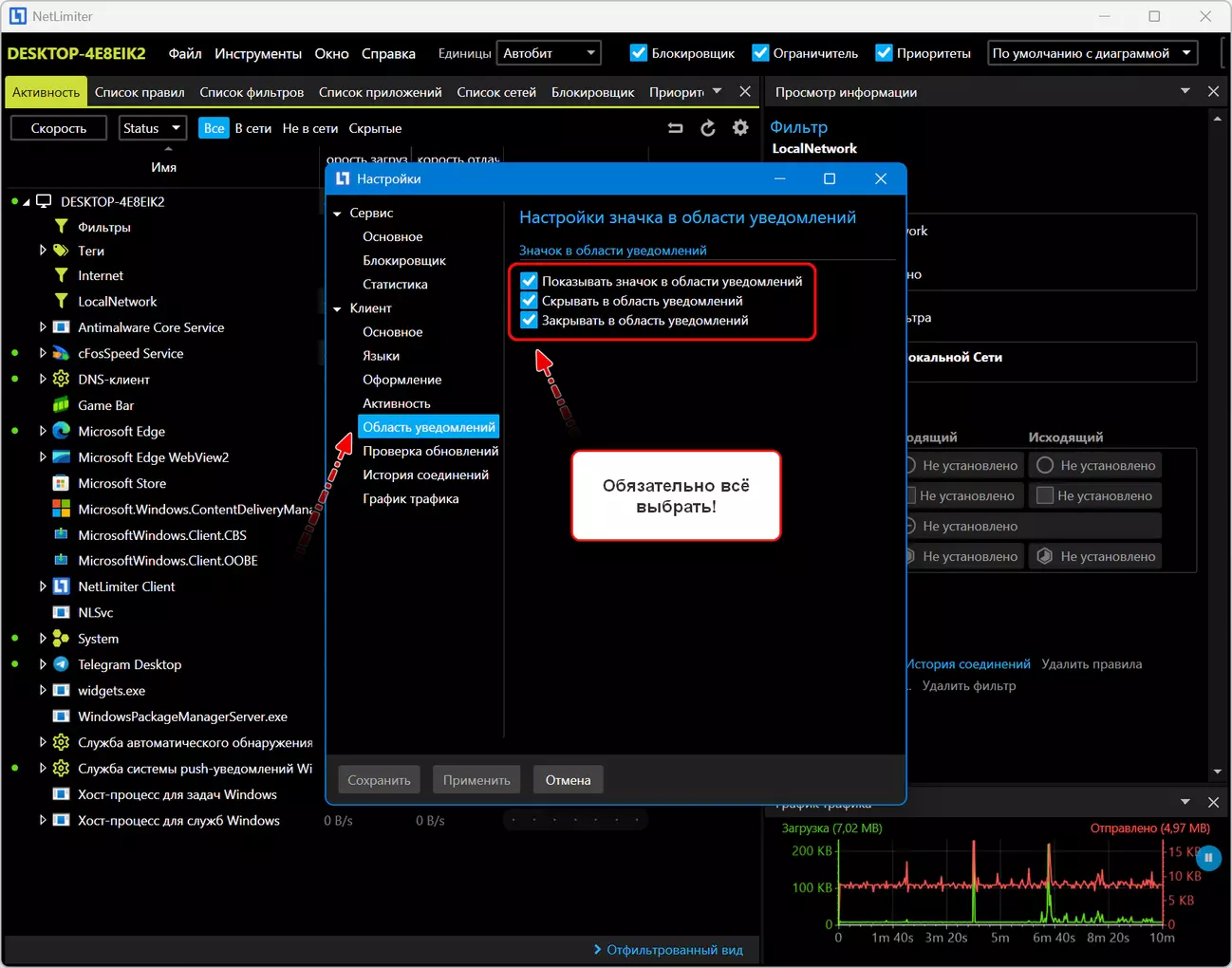Click the Game Bar app icon
Screen dimensions: 1232x968
coord(62,405)
